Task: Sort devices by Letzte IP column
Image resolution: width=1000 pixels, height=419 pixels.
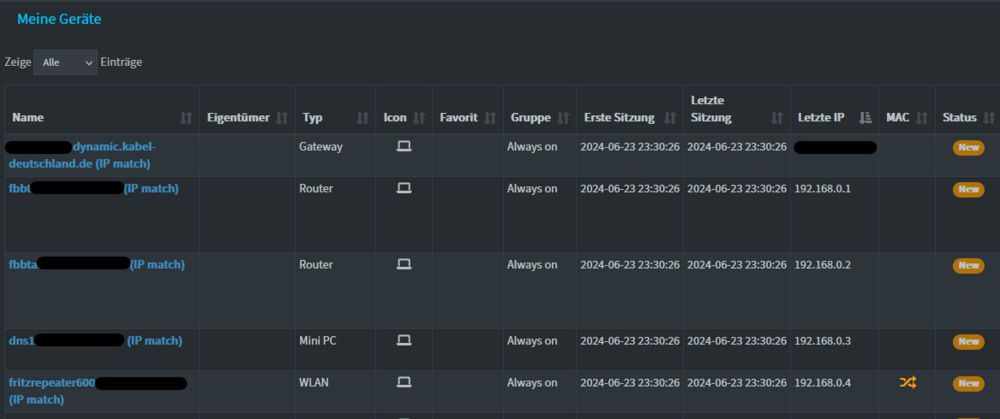Action: [x=865, y=118]
